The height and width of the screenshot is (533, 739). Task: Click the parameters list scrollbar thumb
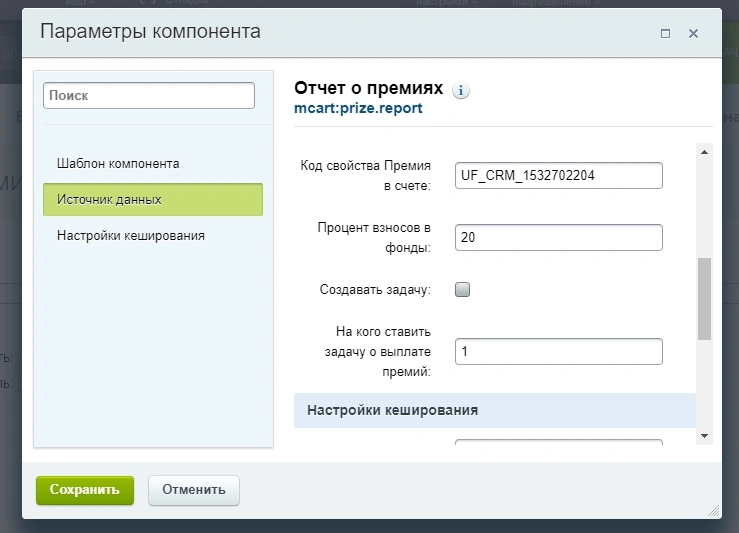click(704, 298)
